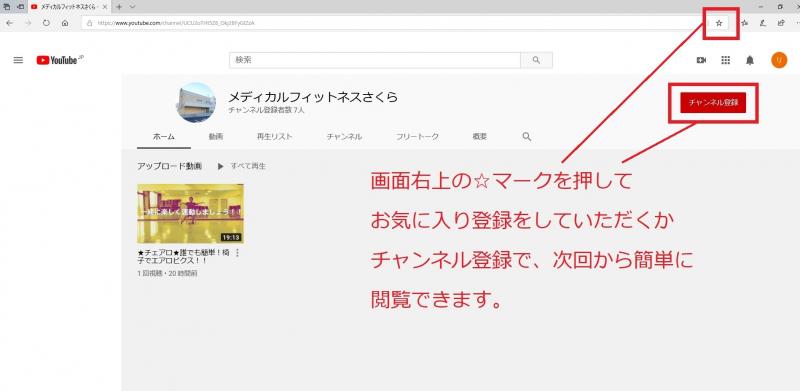Image resolution: width=800 pixels, height=391 pixels.
Task: Click すべて再生 play all
Action: pyautogui.click(x=242, y=166)
